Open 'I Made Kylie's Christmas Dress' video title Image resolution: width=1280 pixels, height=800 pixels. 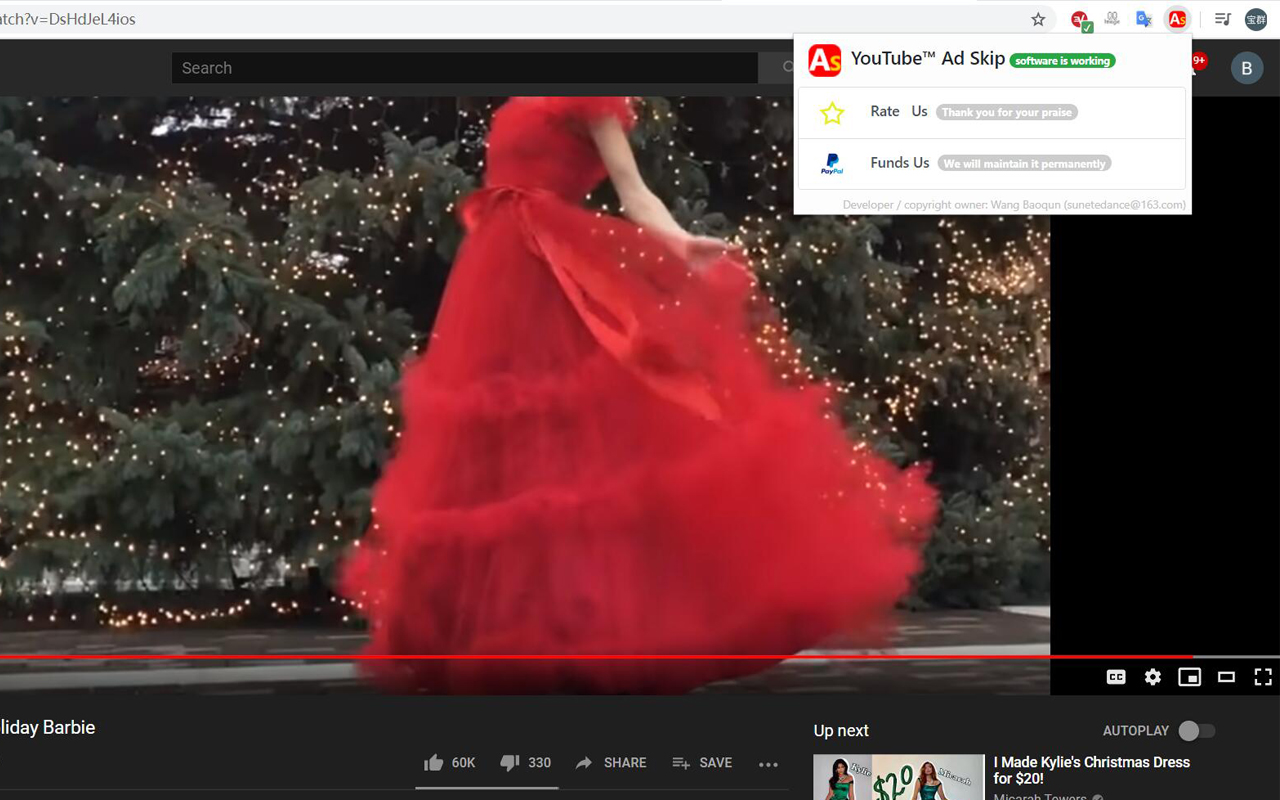(x=1092, y=770)
